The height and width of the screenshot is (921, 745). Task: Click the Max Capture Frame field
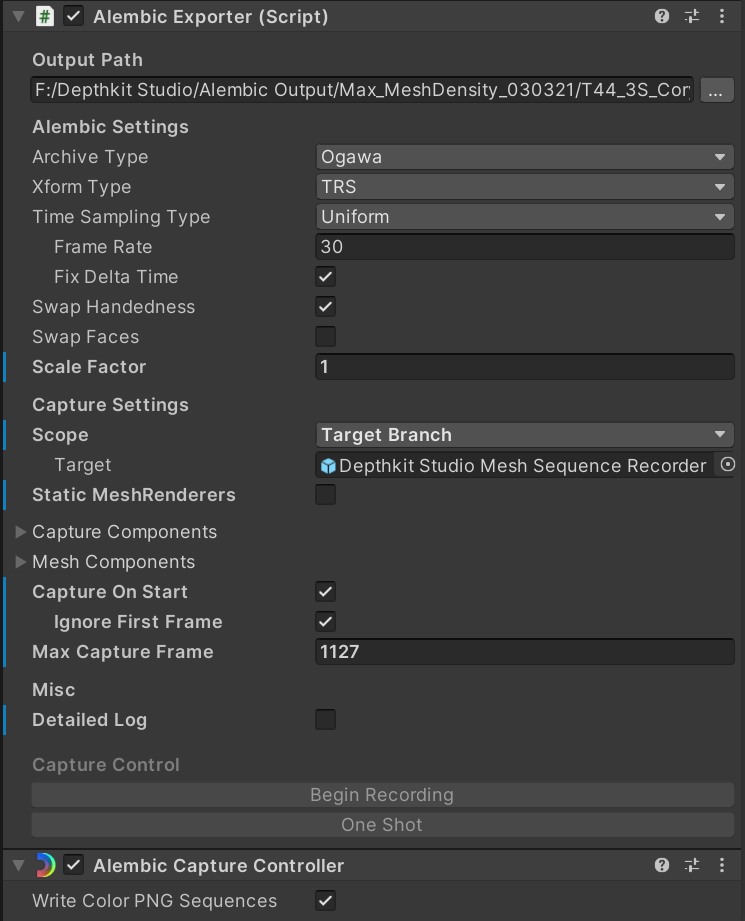[x=524, y=652]
